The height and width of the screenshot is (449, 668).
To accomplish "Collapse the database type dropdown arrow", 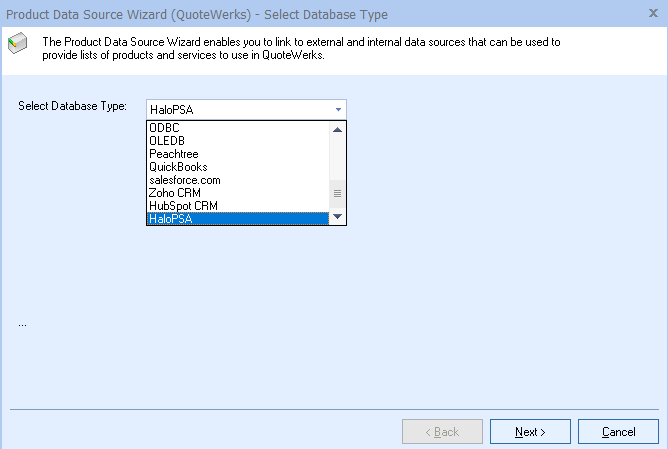I will [338, 109].
